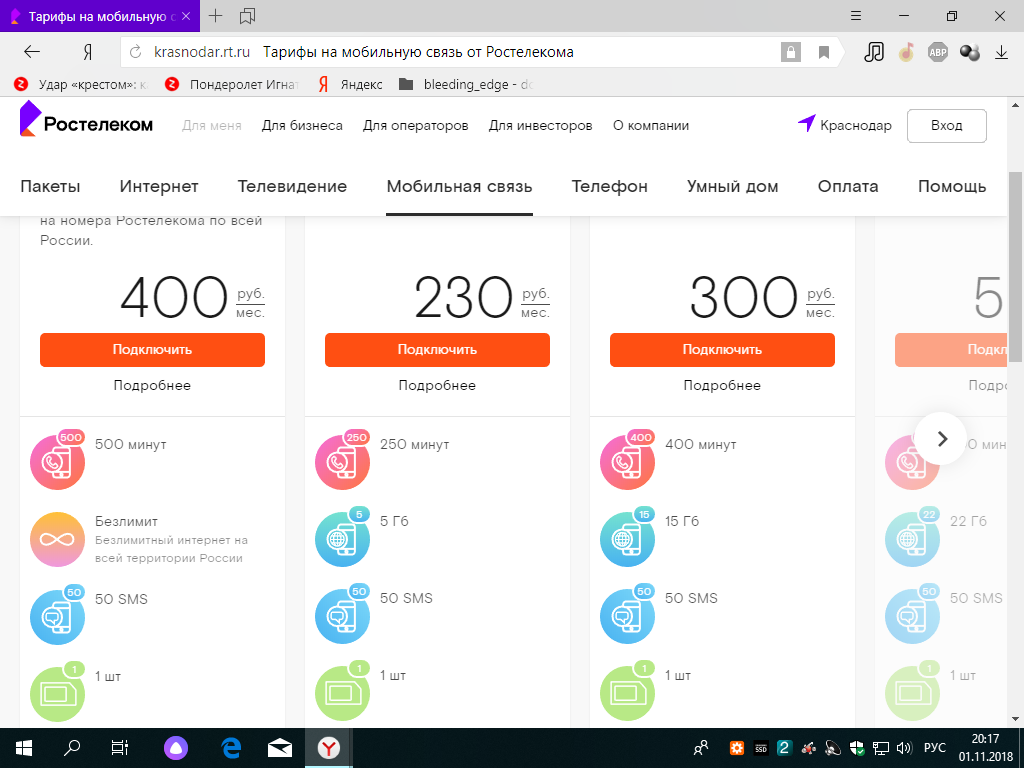Screen dimensions: 1024x768
Task: Click the 500 minutes phone icon
Action: coord(57,460)
